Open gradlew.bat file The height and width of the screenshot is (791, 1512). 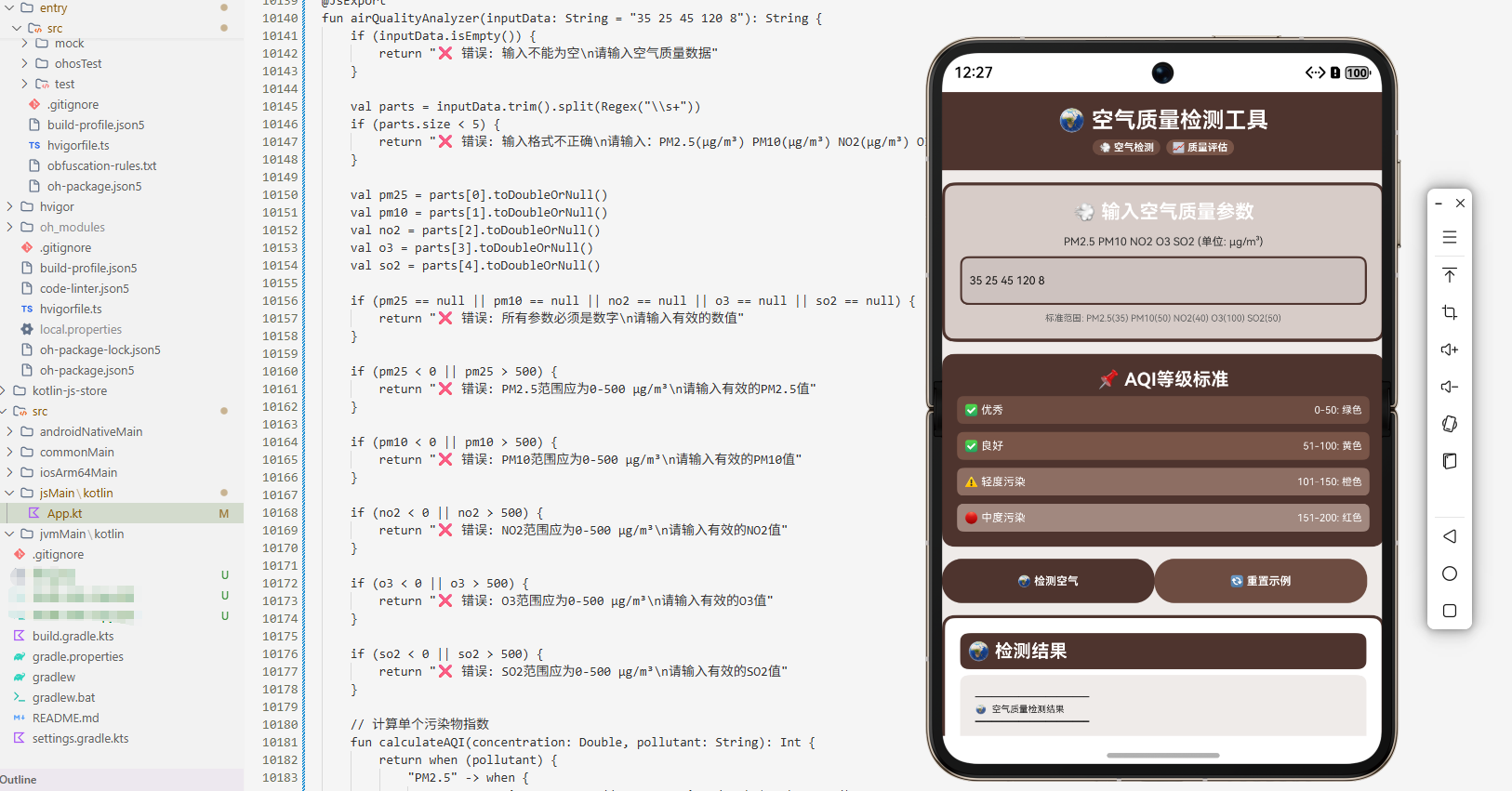point(63,697)
